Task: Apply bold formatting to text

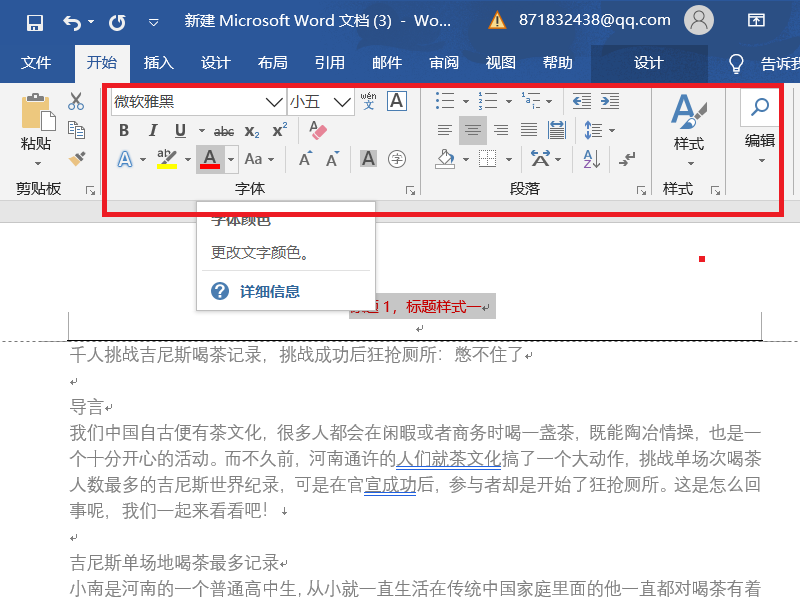Action: click(x=122, y=130)
